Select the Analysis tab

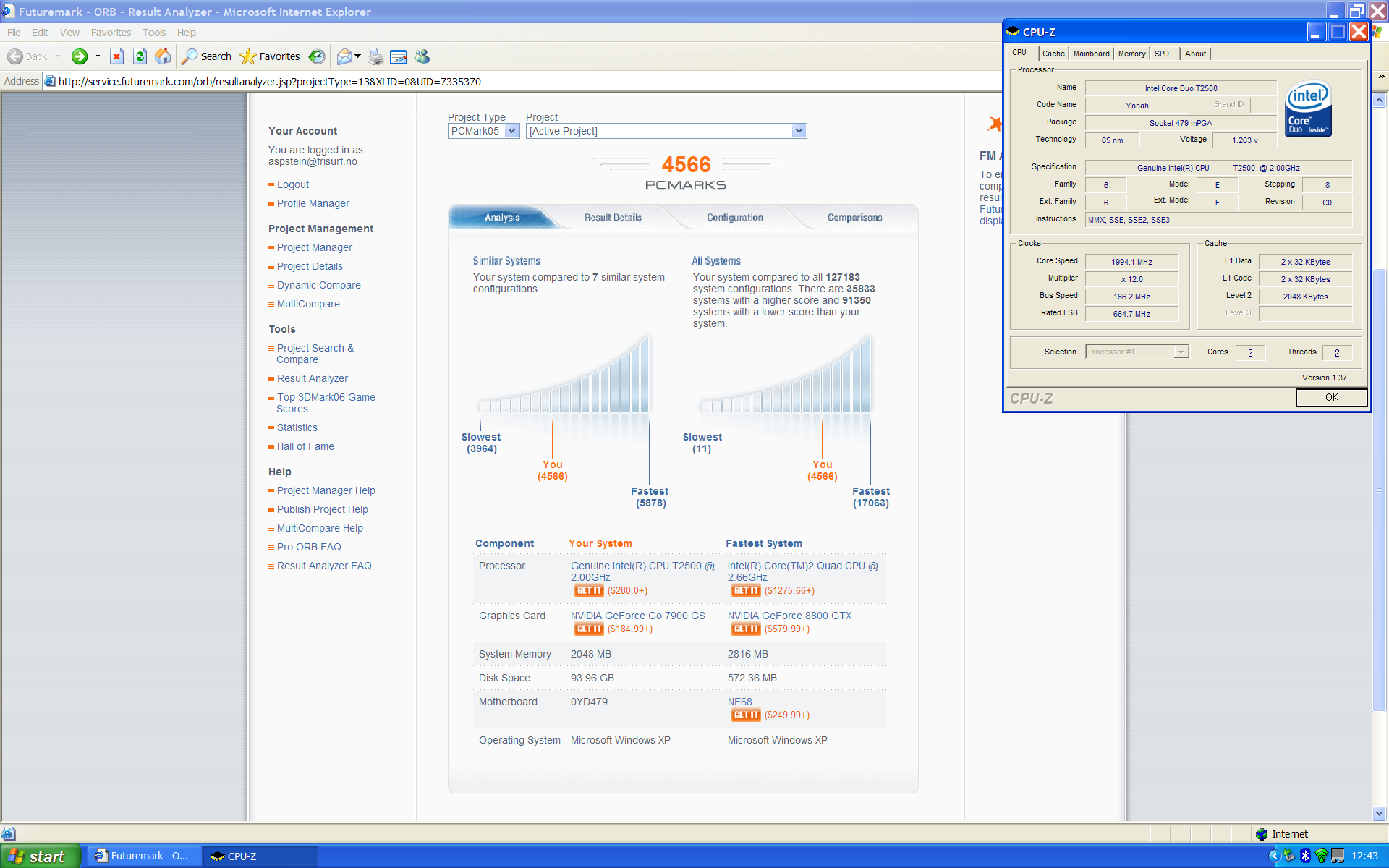click(502, 217)
